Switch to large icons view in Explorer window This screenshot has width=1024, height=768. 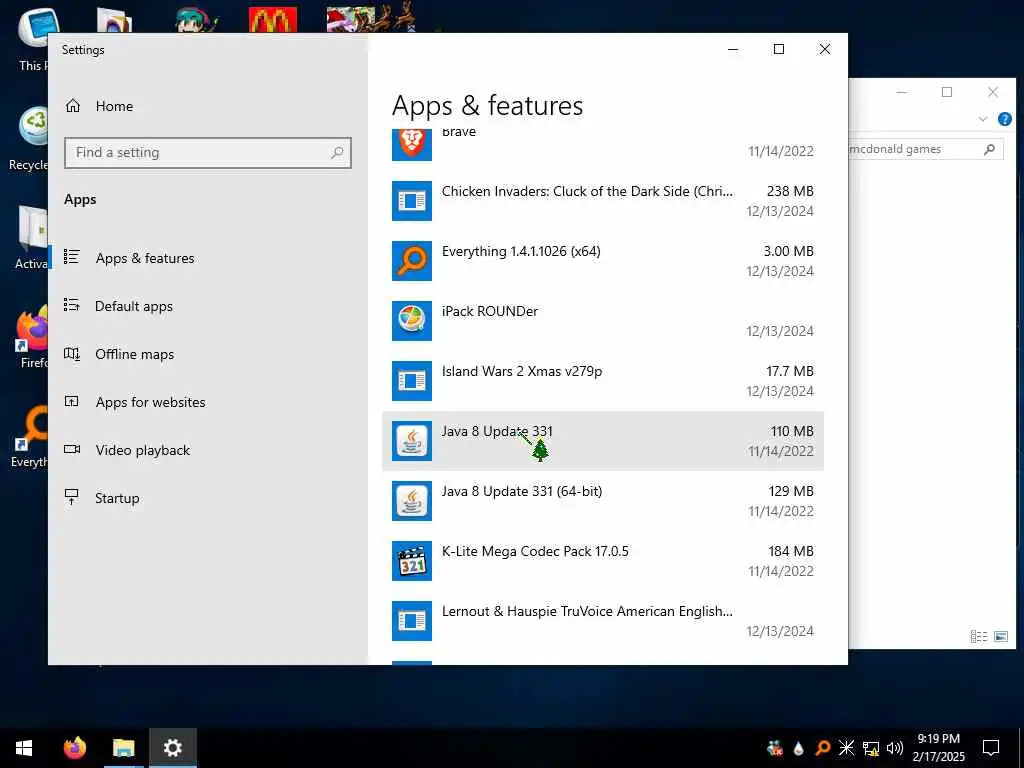(x=1001, y=636)
